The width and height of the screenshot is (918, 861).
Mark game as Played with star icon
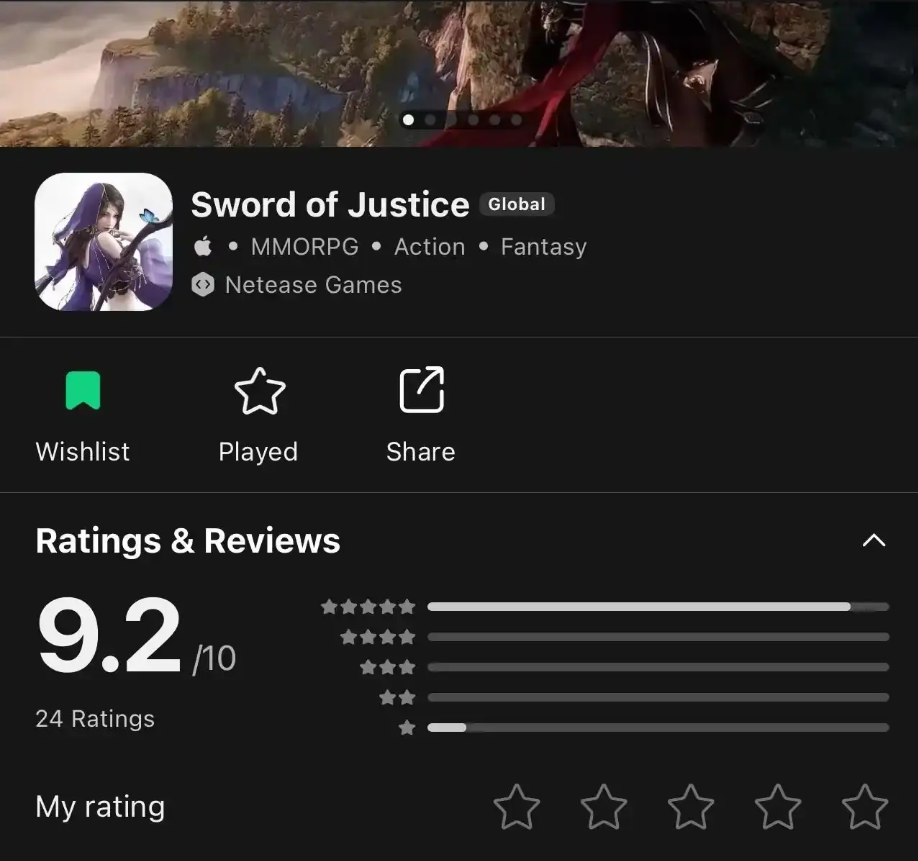coord(260,391)
